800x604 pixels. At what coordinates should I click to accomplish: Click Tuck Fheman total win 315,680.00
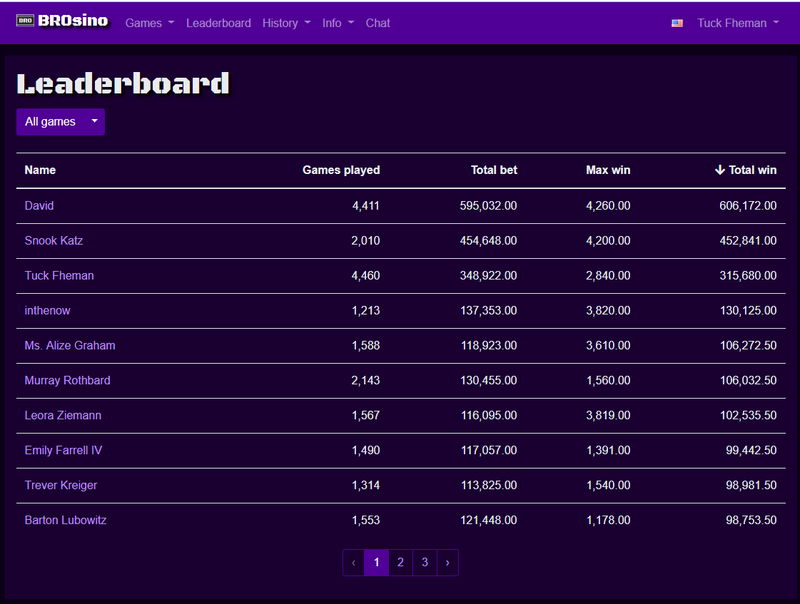[748, 275]
